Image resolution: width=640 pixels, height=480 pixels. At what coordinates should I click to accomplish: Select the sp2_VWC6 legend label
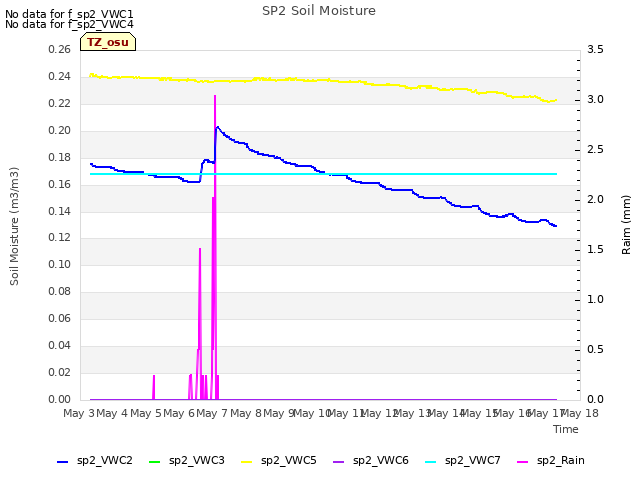click(381, 460)
